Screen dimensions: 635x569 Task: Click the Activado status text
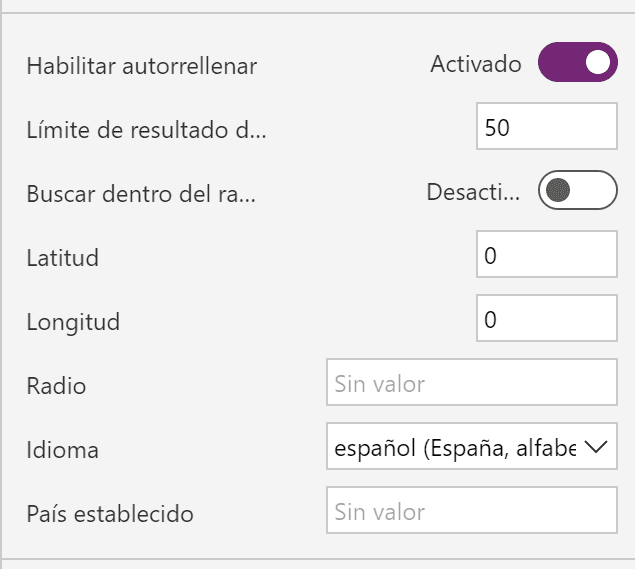tap(476, 64)
